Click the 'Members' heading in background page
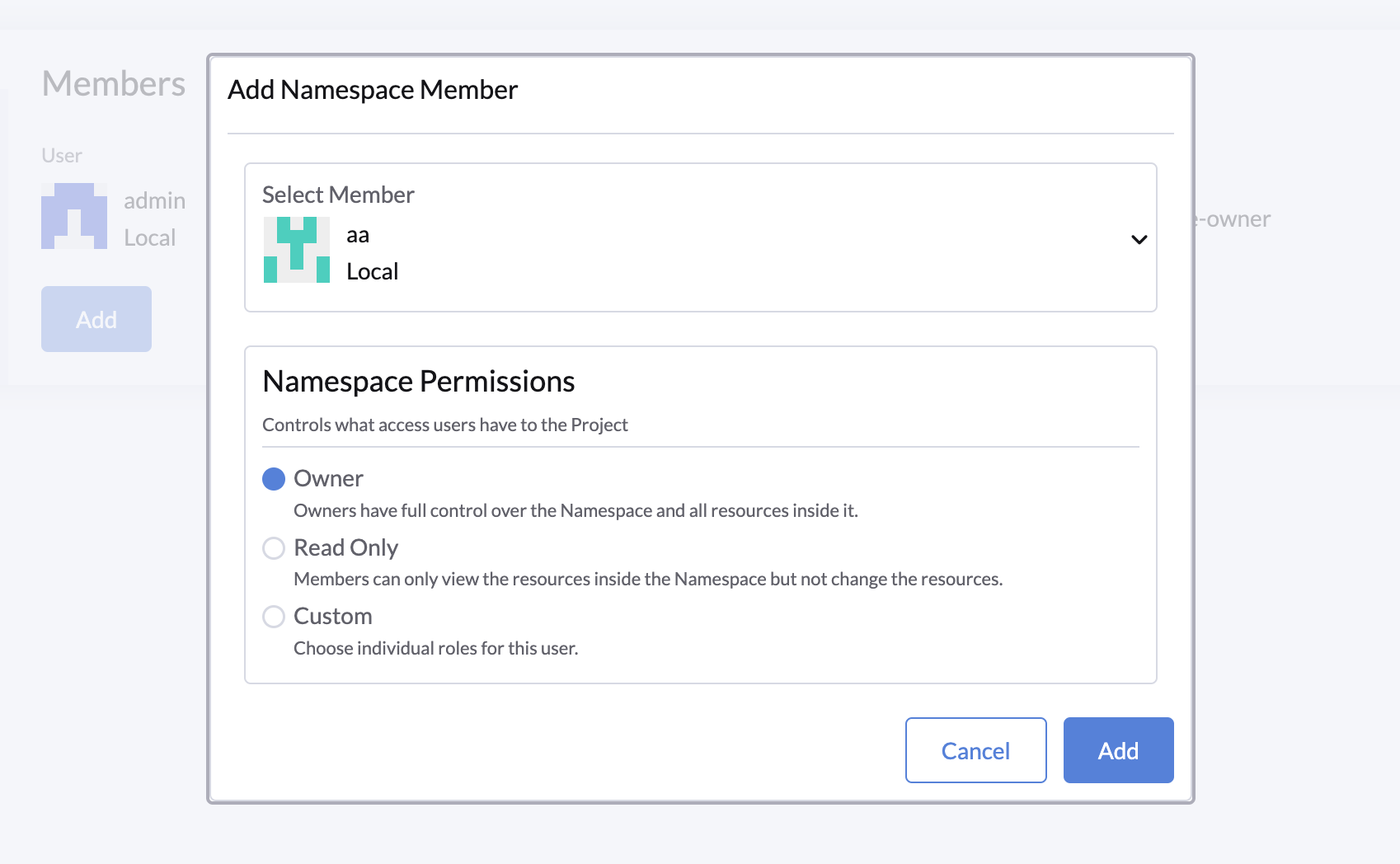The height and width of the screenshot is (864, 1400). (114, 83)
